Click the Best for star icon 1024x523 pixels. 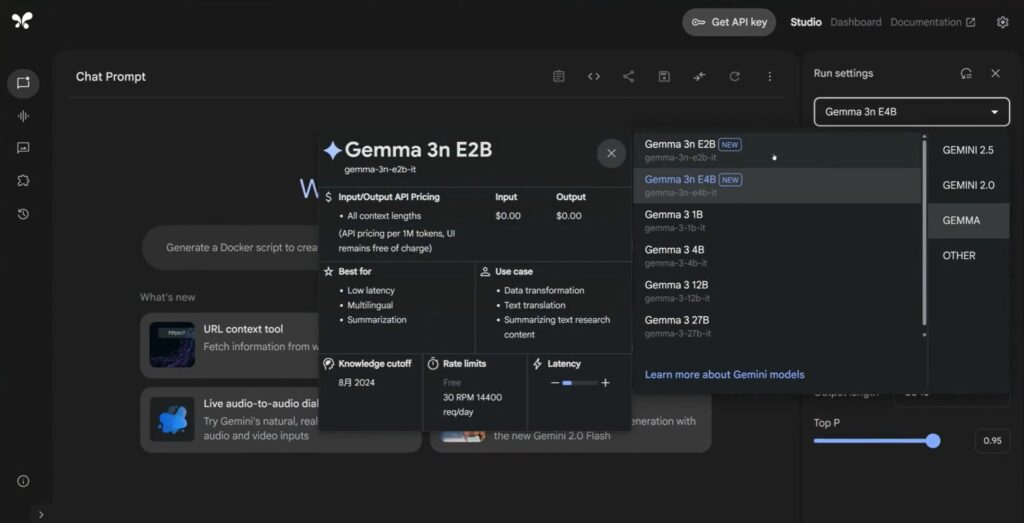328,271
